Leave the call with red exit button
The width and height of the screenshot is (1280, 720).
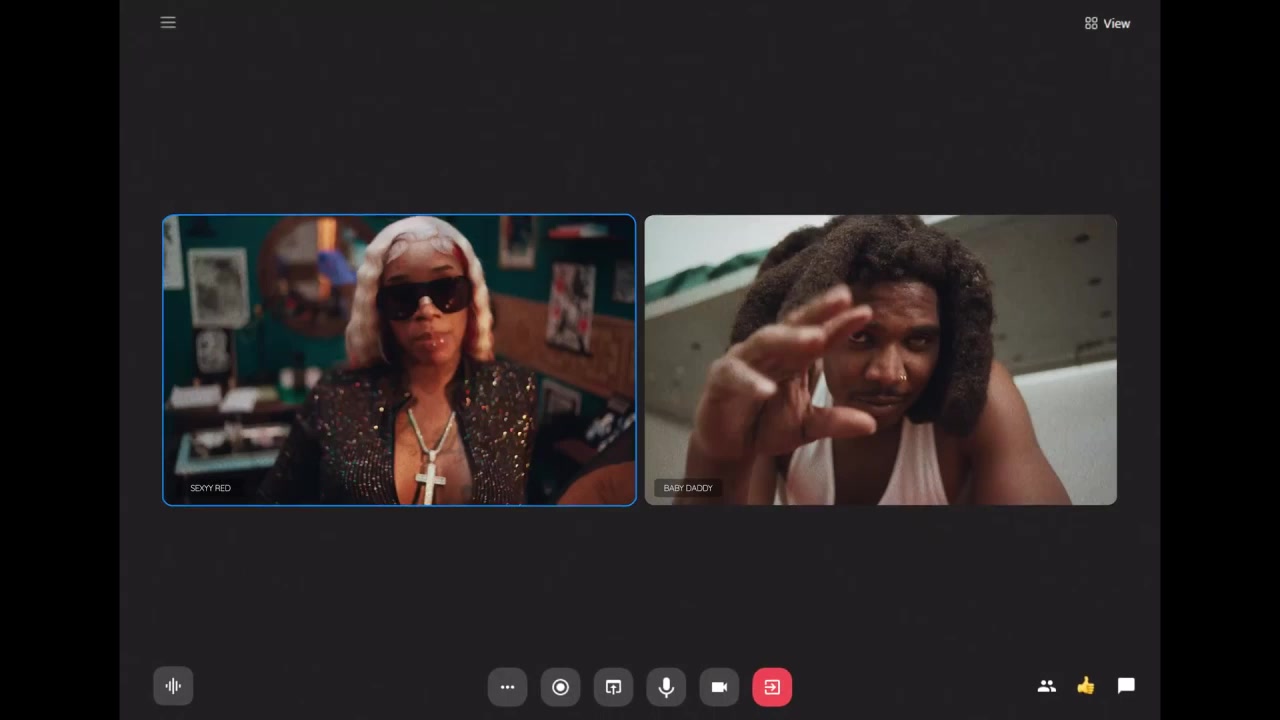(x=772, y=687)
